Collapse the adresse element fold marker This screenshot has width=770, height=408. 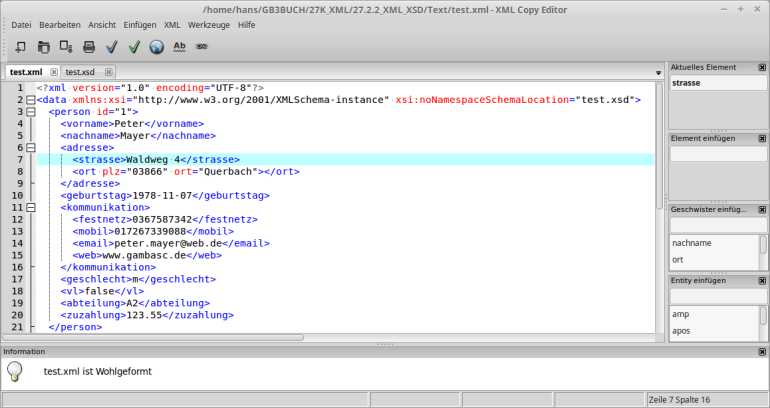pyautogui.click(x=31, y=147)
